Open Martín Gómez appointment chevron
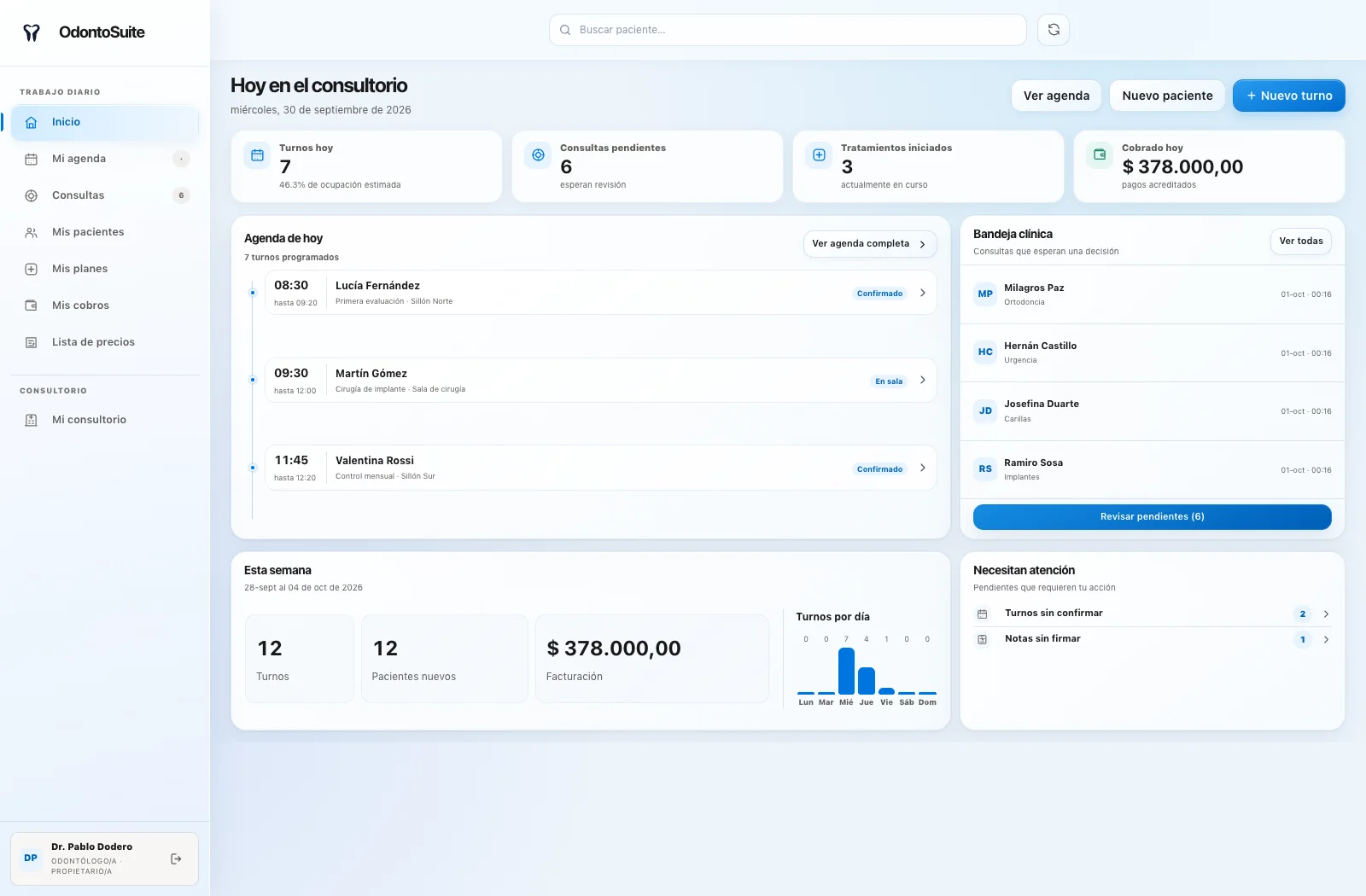Screen dimensions: 1366x896 [923, 381]
